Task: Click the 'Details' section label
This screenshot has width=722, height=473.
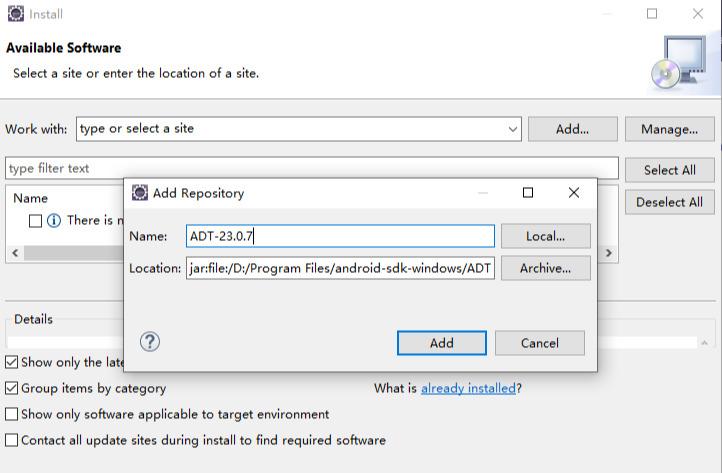Action: point(33,319)
